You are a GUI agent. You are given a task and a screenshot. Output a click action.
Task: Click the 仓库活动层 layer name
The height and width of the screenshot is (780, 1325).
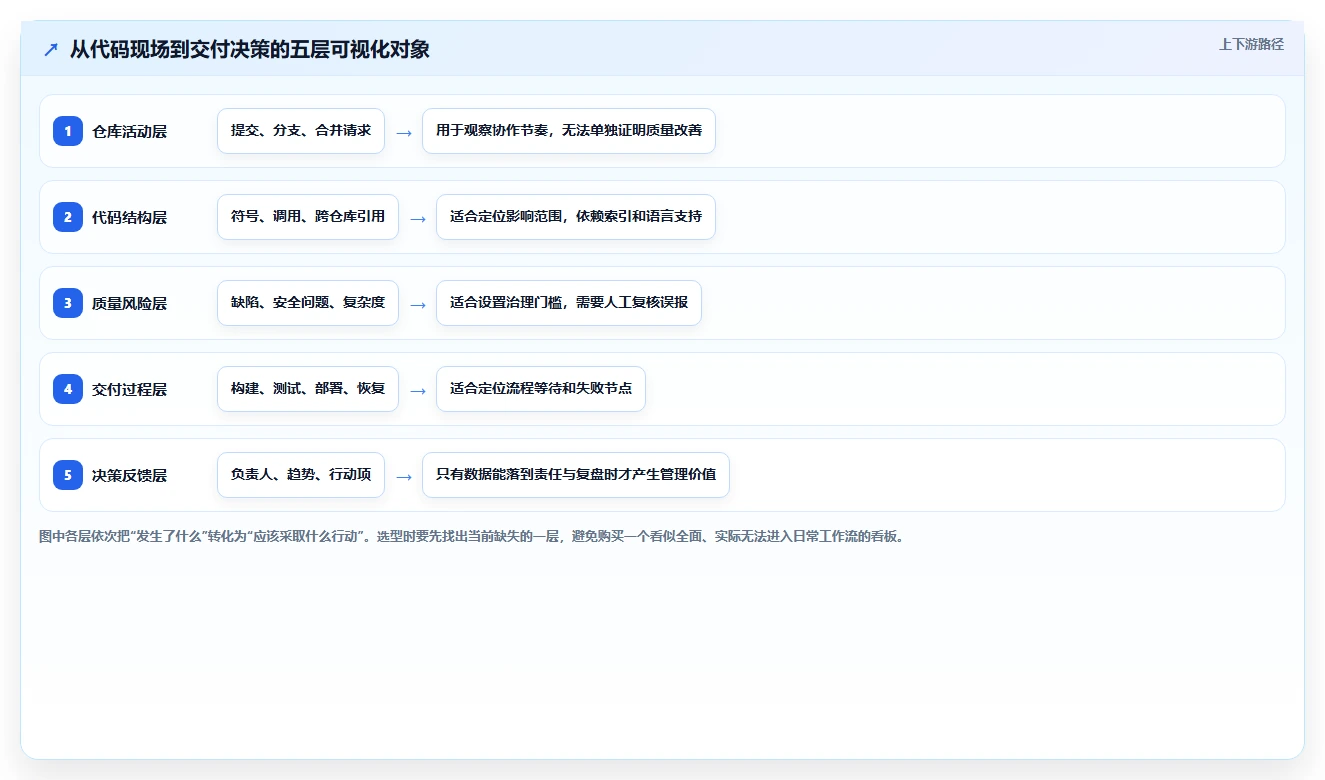(129, 131)
